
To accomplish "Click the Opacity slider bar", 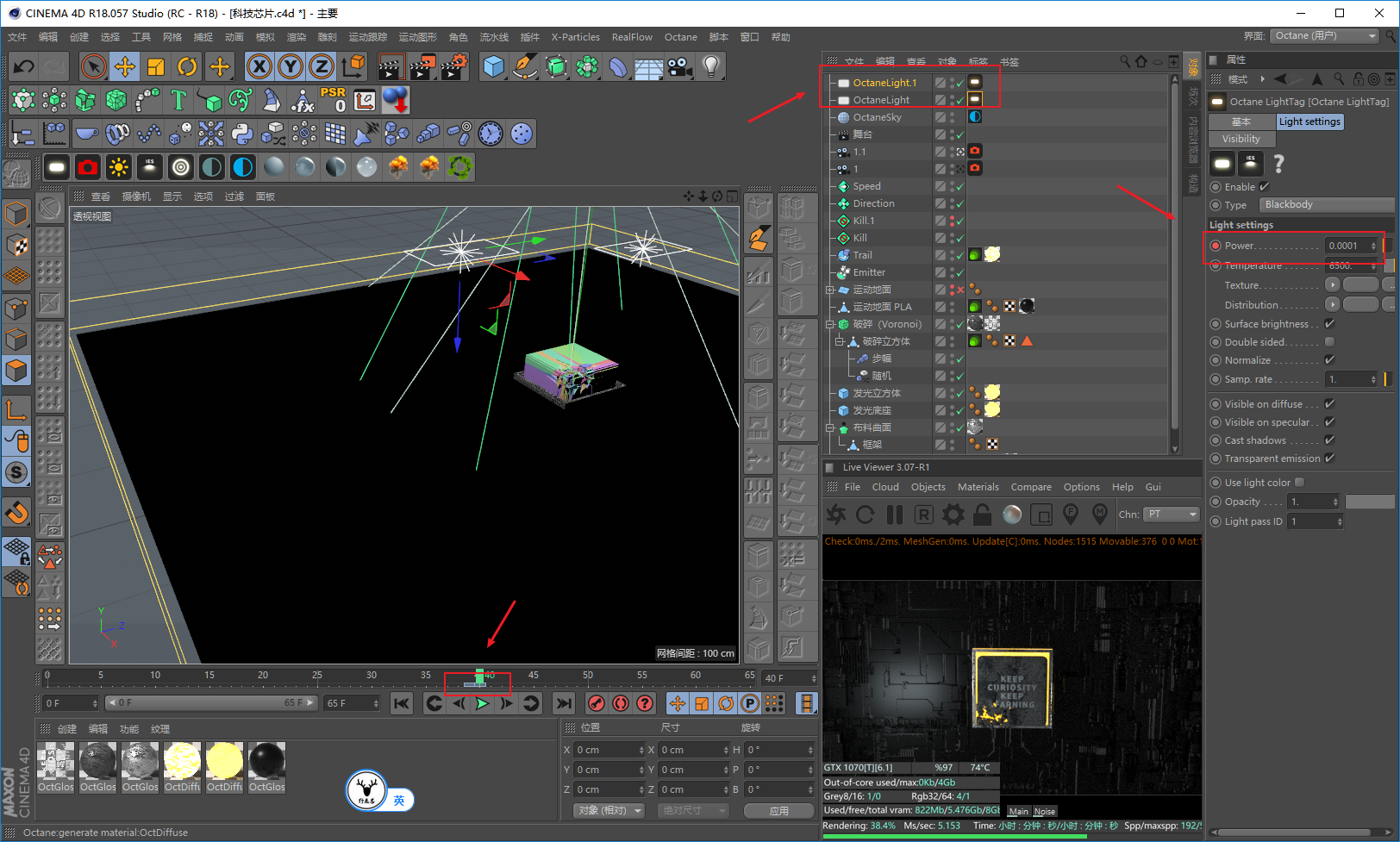I will pyautogui.click(x=1370, y=502).
